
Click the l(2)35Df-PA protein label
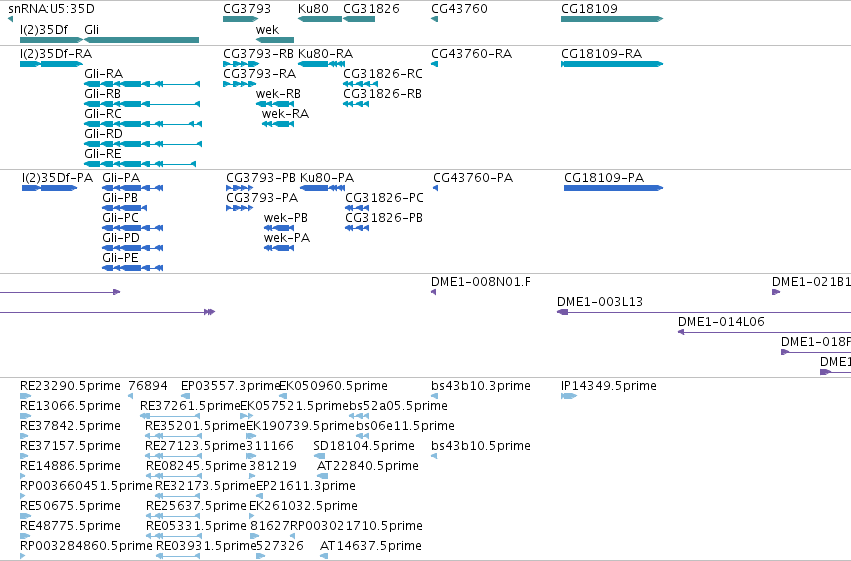57,178
